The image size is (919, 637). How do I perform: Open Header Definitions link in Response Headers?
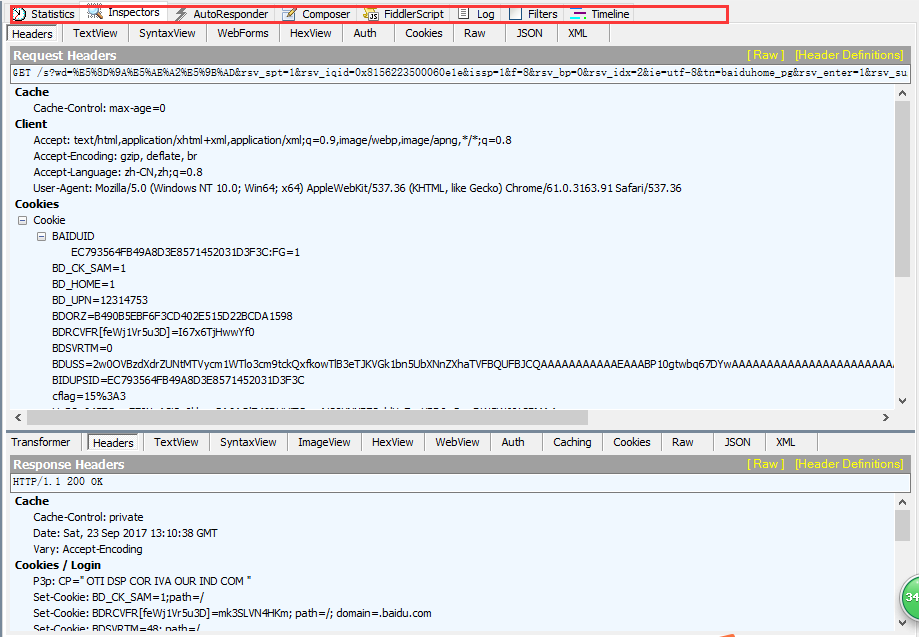[848, 464]
